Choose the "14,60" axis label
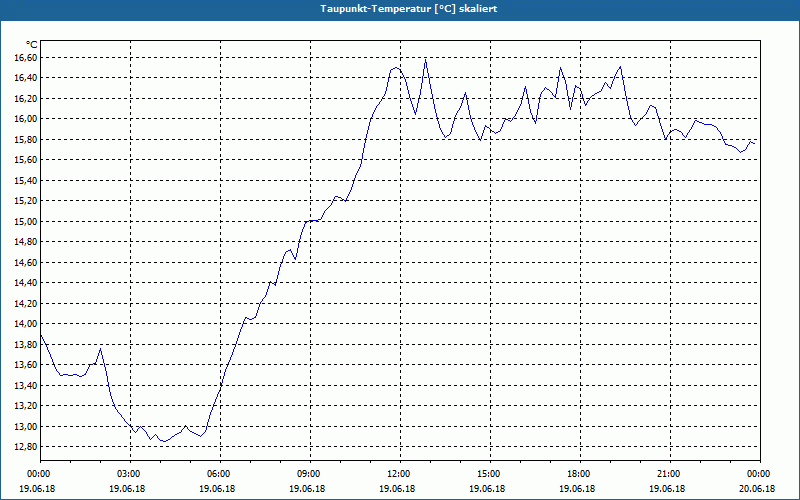Image resolution: width=800 pixels, height=500 pixels. tap(26, 263)
